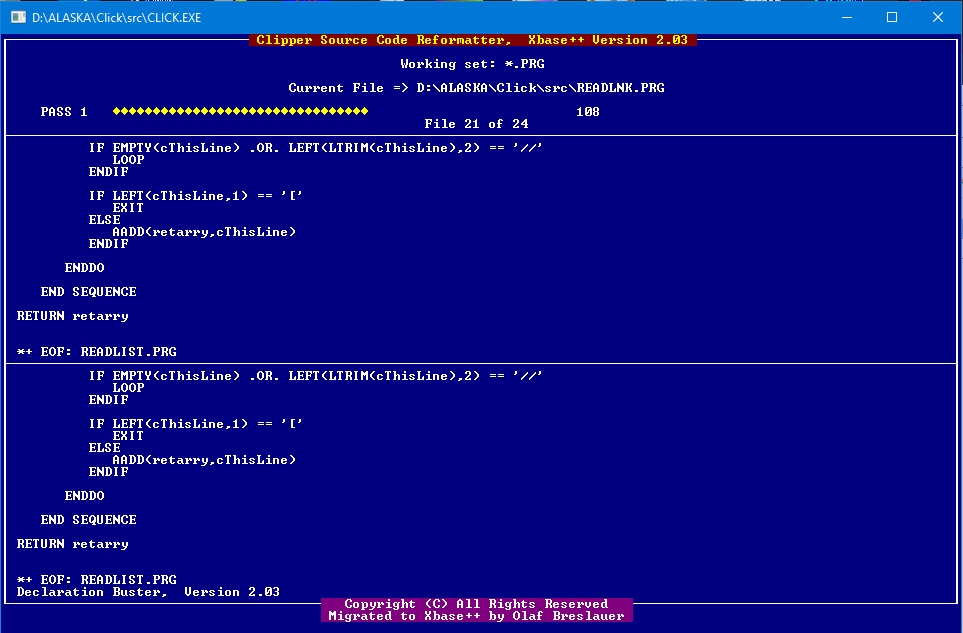Viewport: 963px width, 633px height.
Task: Minimize the CLICK.EXE console window
Action: click(847, 17)
